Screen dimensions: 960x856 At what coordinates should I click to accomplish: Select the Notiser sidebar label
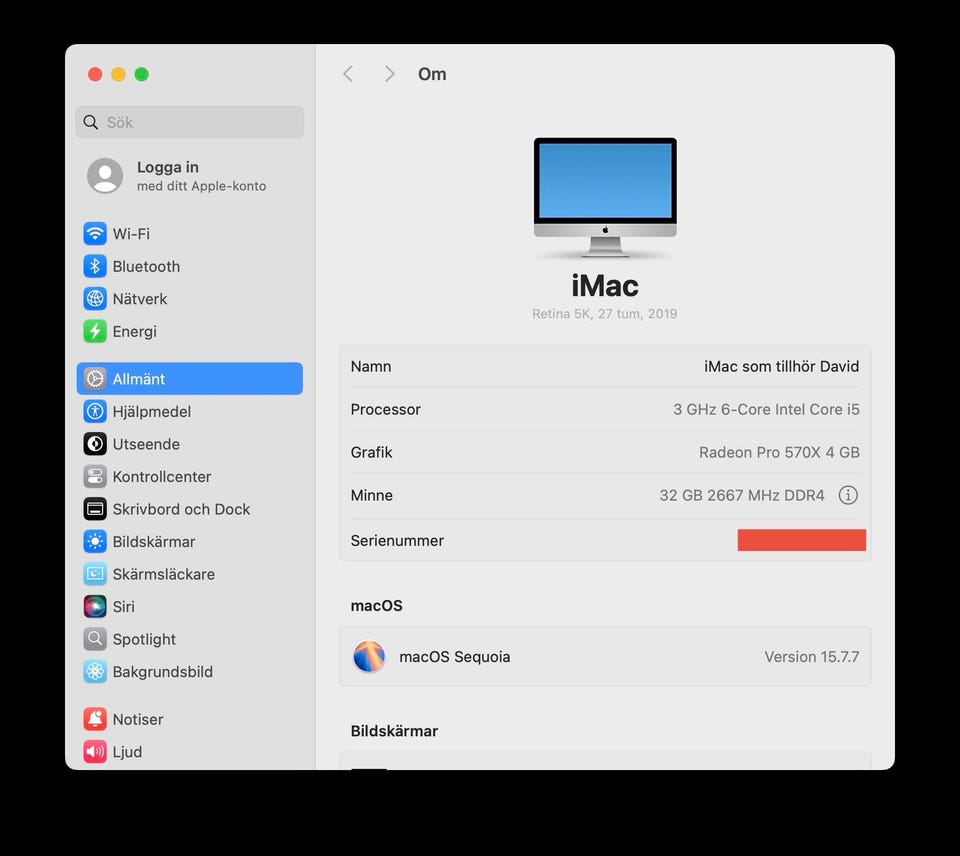click(138, 718)
